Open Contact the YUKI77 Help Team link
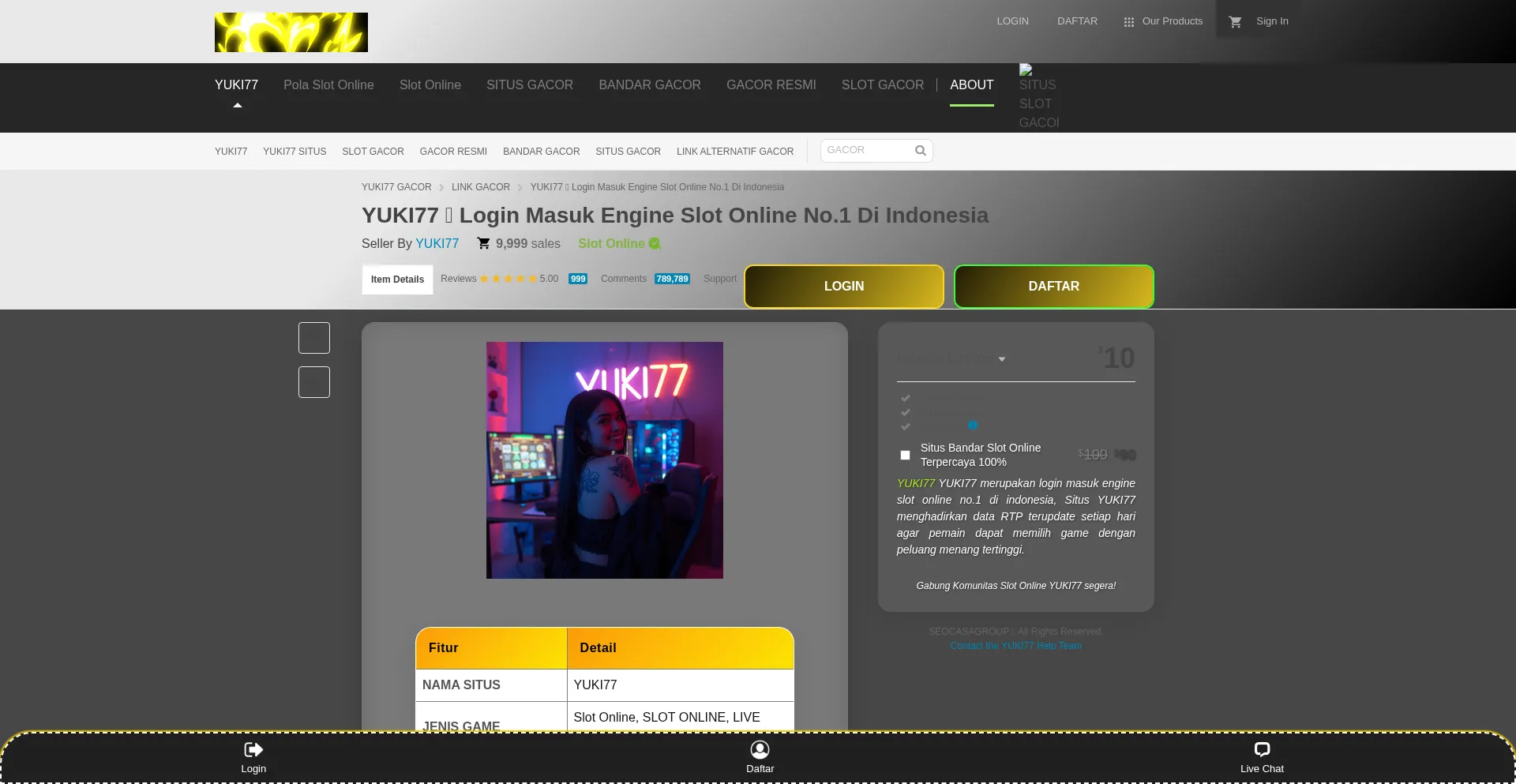1516x784 pixels. [x=1015, y=646]
